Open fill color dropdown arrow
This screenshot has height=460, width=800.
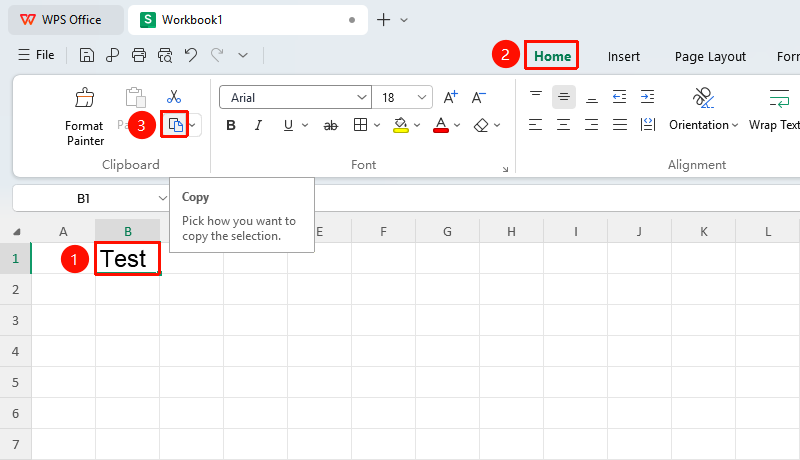tap(417, 125)
